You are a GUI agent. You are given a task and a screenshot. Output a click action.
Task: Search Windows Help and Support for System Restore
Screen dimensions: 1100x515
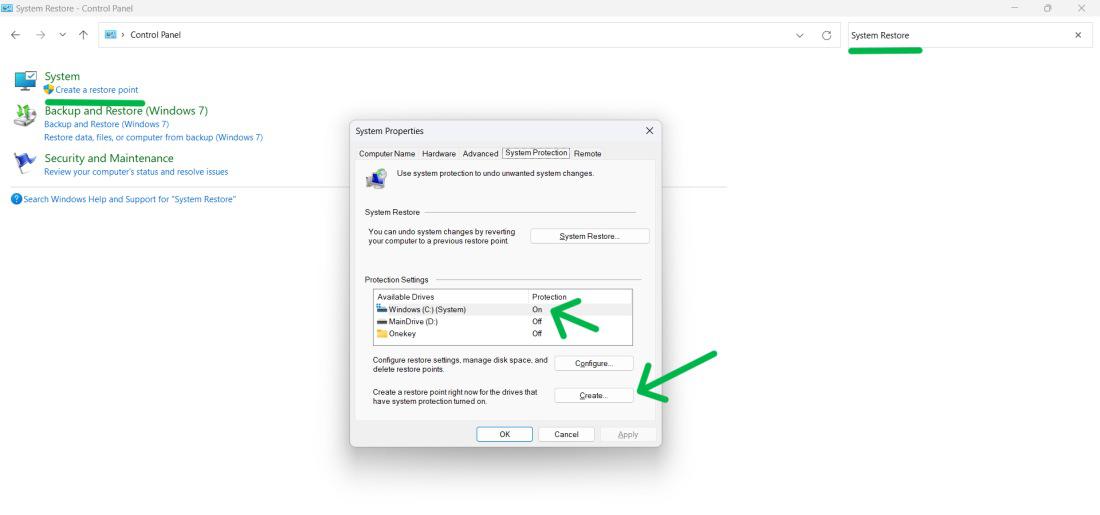(x=130, y=199)
